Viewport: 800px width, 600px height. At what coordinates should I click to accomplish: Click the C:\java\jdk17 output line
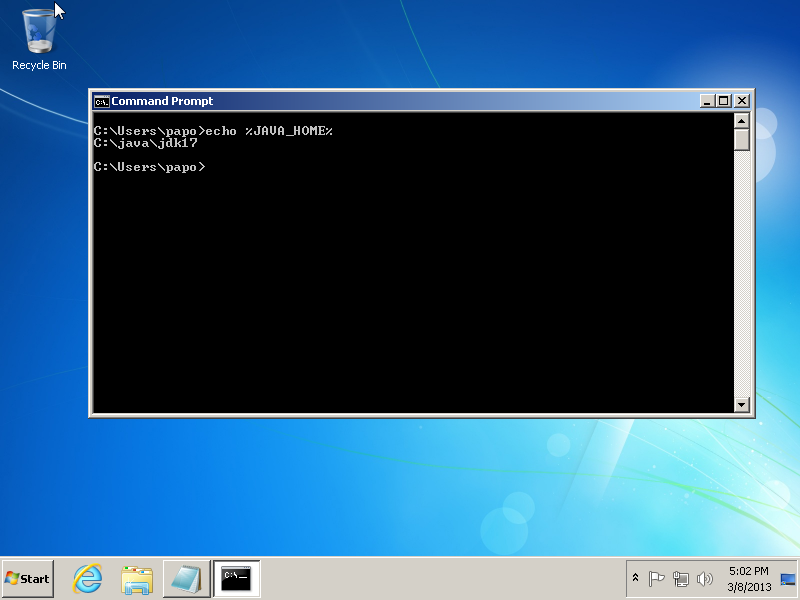pos(145,143)
